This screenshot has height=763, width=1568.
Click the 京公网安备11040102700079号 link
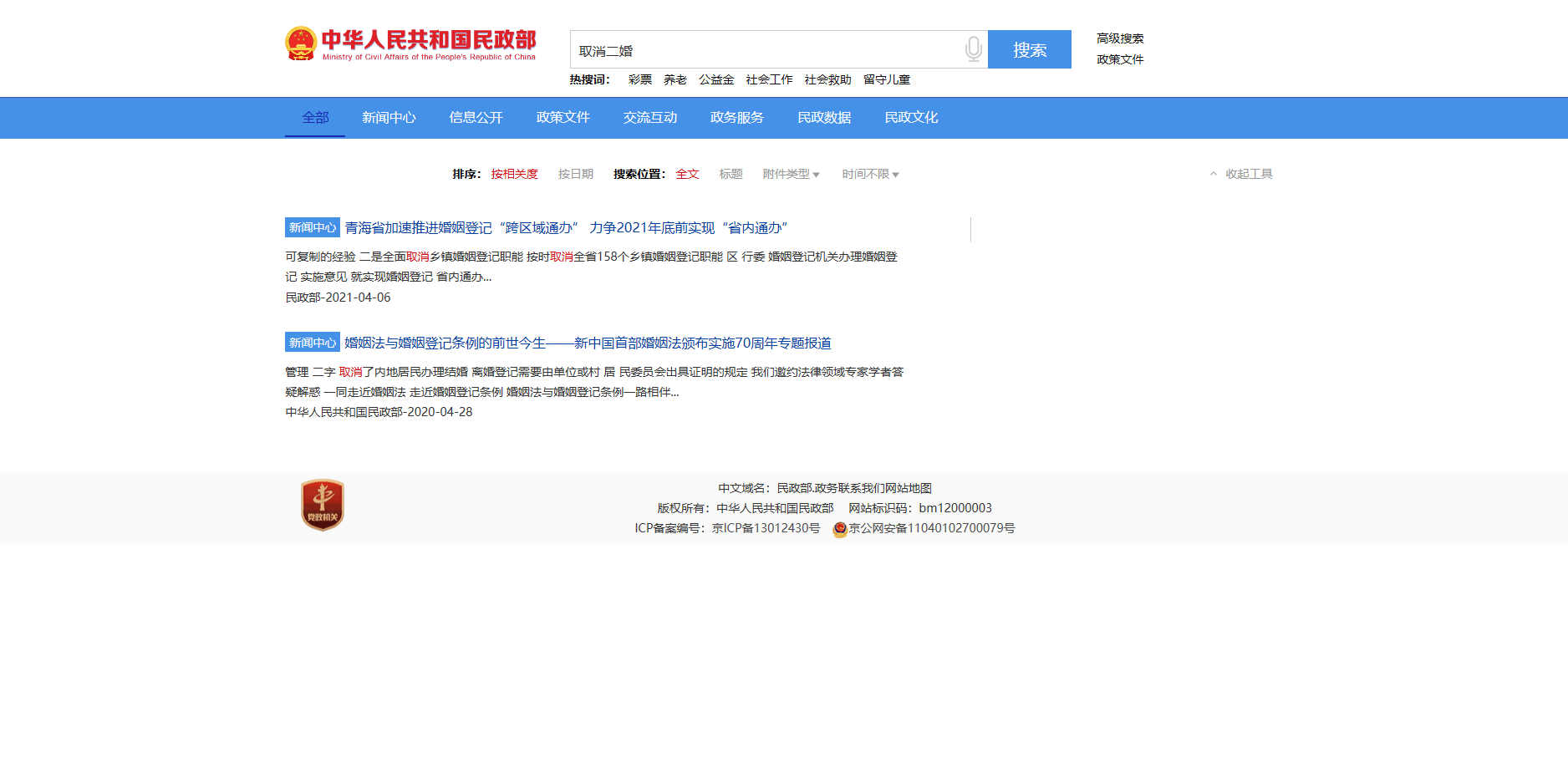(x=932, y=528)
